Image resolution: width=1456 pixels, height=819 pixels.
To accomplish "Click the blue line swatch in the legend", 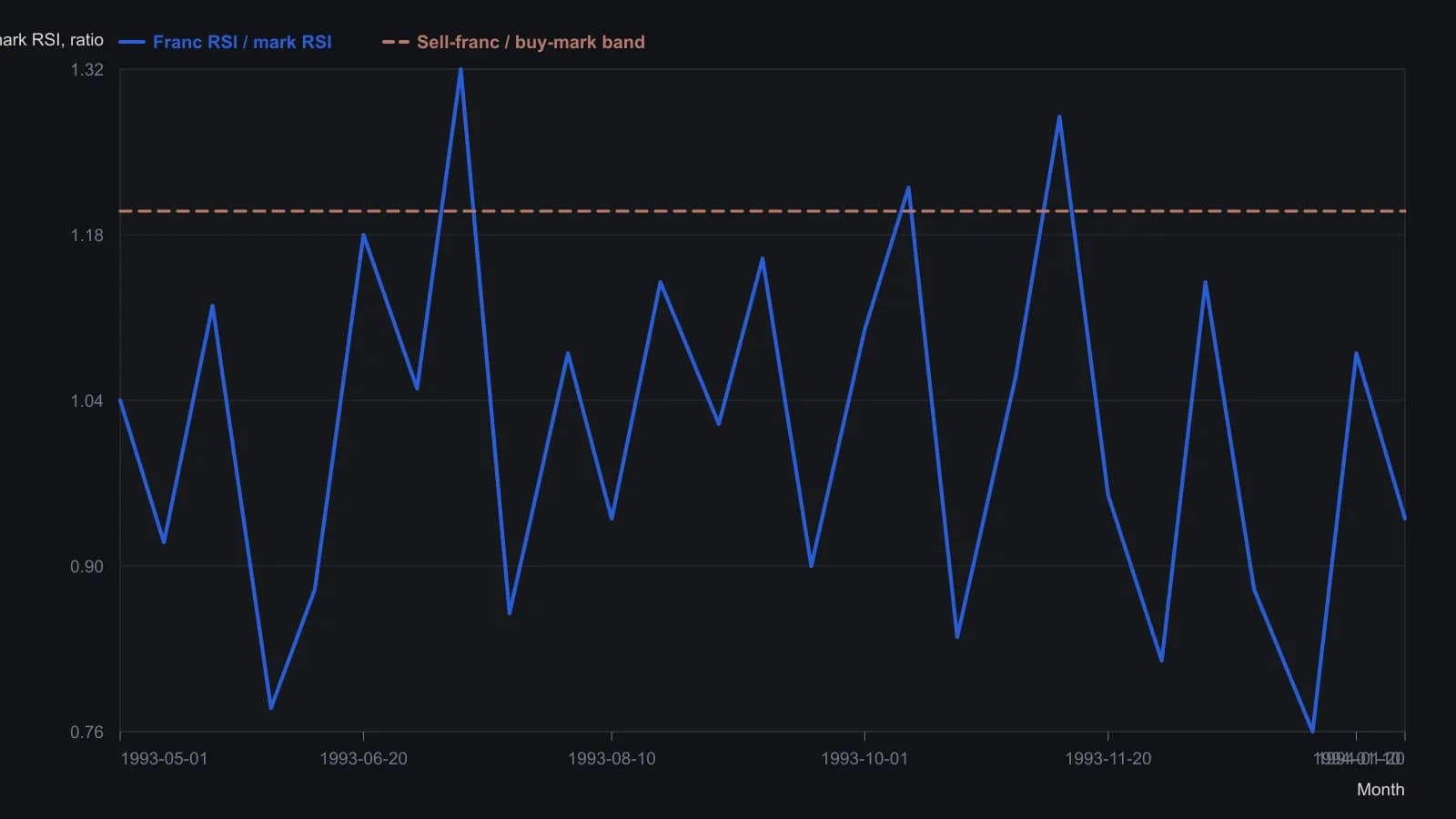I will pos(132,42).
